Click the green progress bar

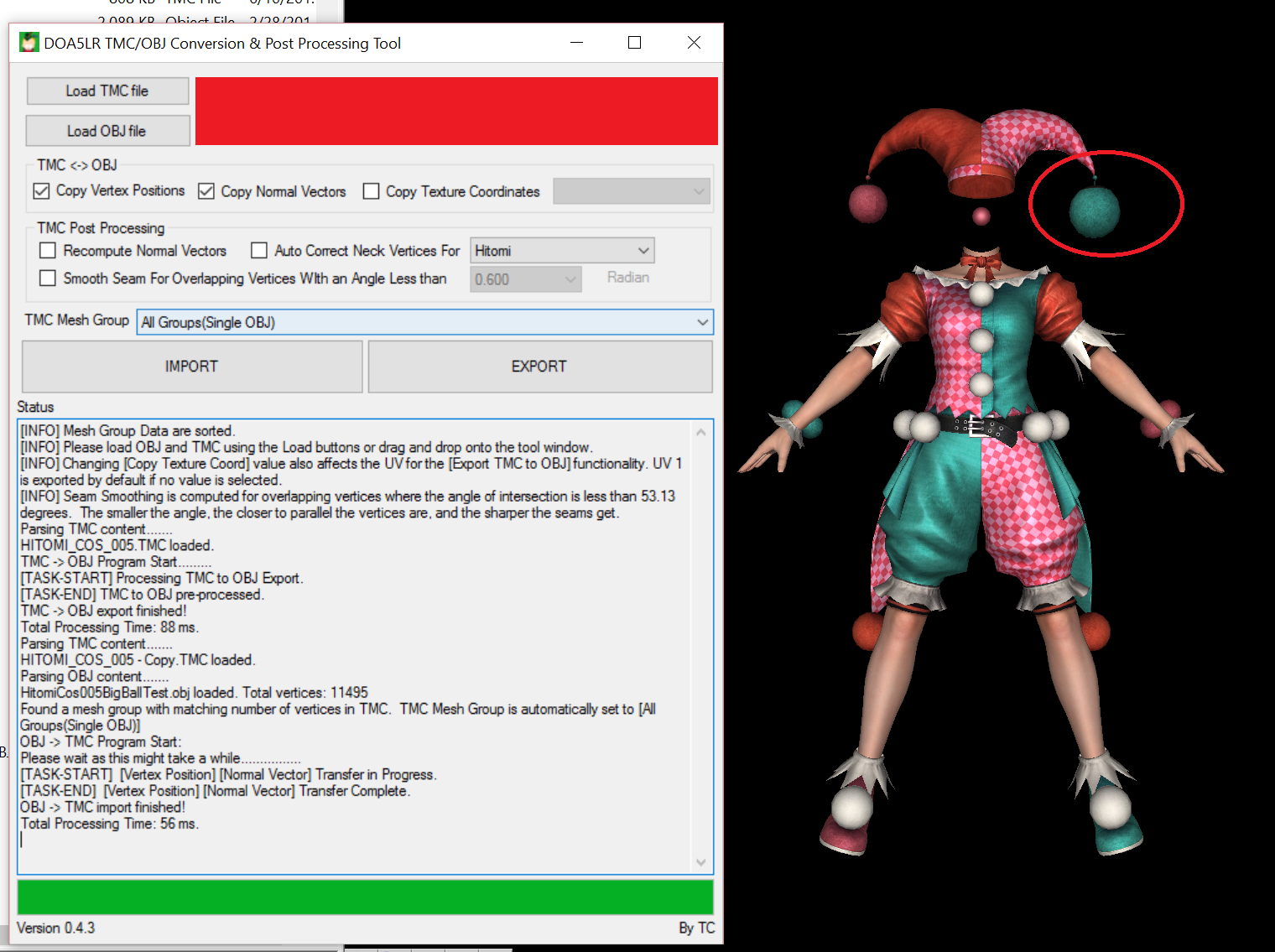pos(365,897)
